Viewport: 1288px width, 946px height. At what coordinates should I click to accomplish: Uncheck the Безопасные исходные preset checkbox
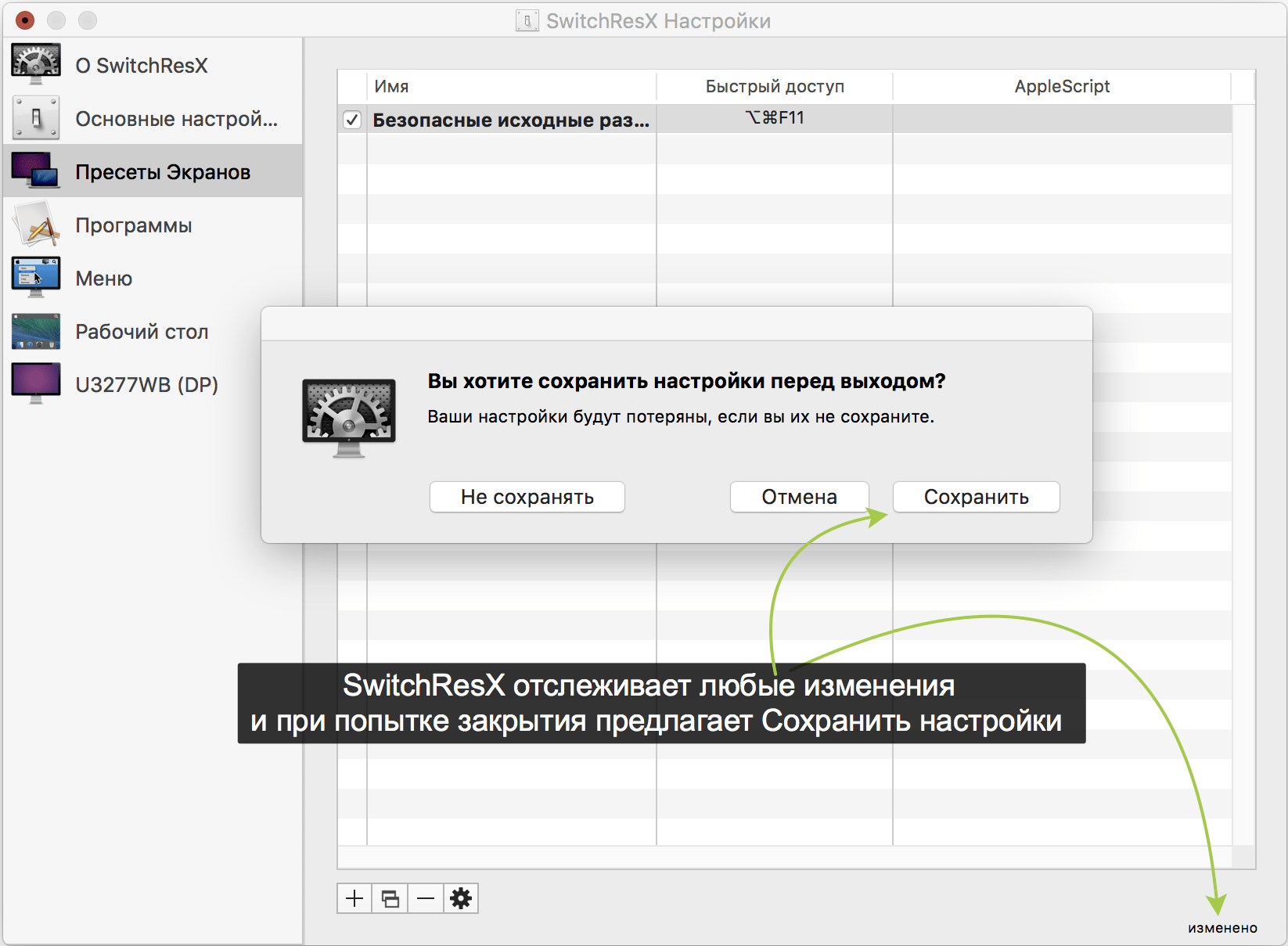[352, 120]
